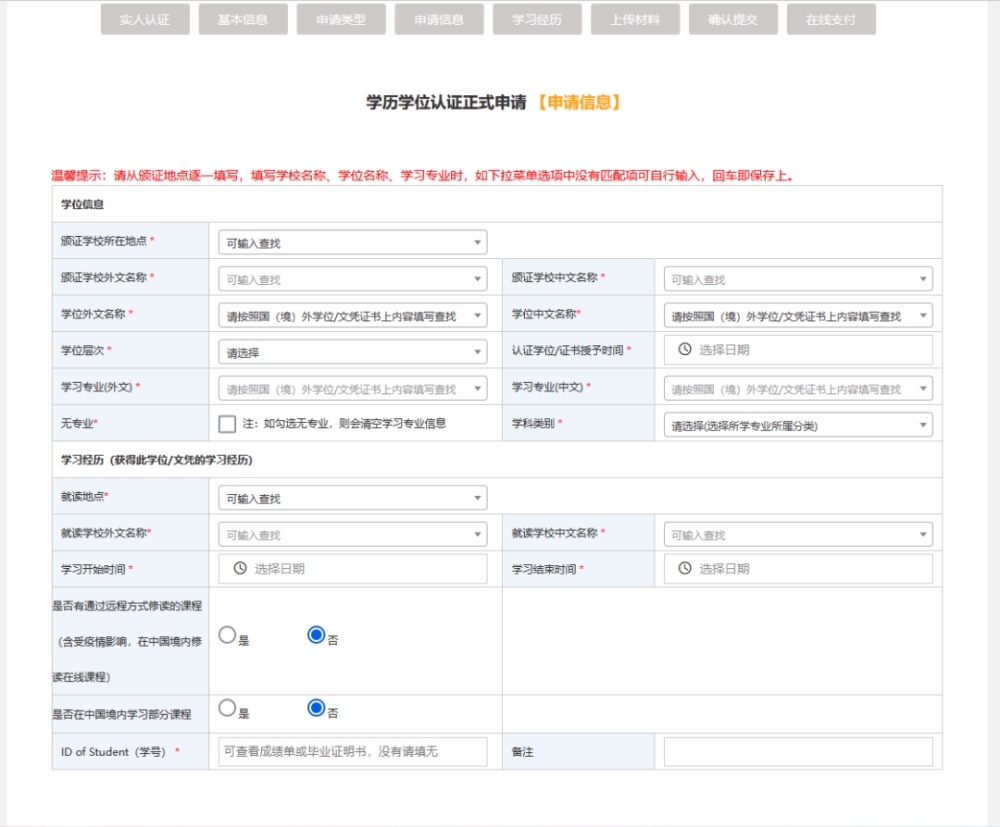Image resolution: width=1000 pixels, height=827 pixels.
Task: Expand the 学位外文名称 combo box
Action: [x=353, y=316]
